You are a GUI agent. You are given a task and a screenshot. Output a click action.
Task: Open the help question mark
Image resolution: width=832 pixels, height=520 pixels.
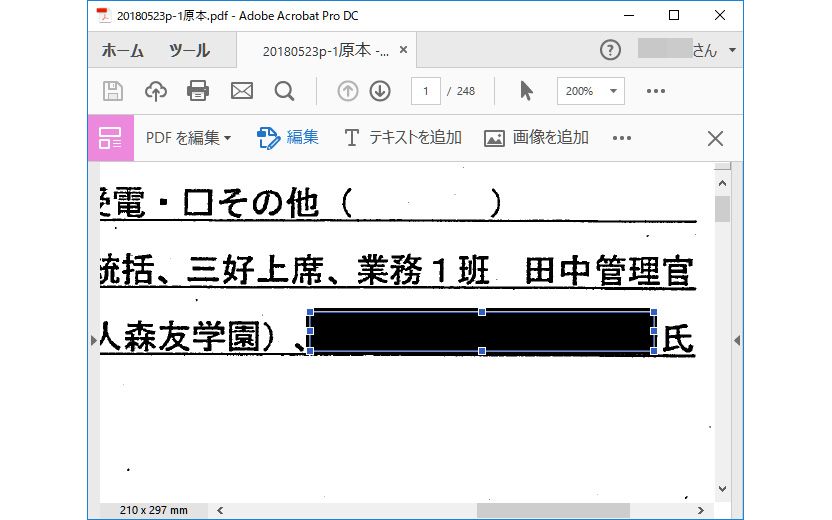[x=610, y=50]
